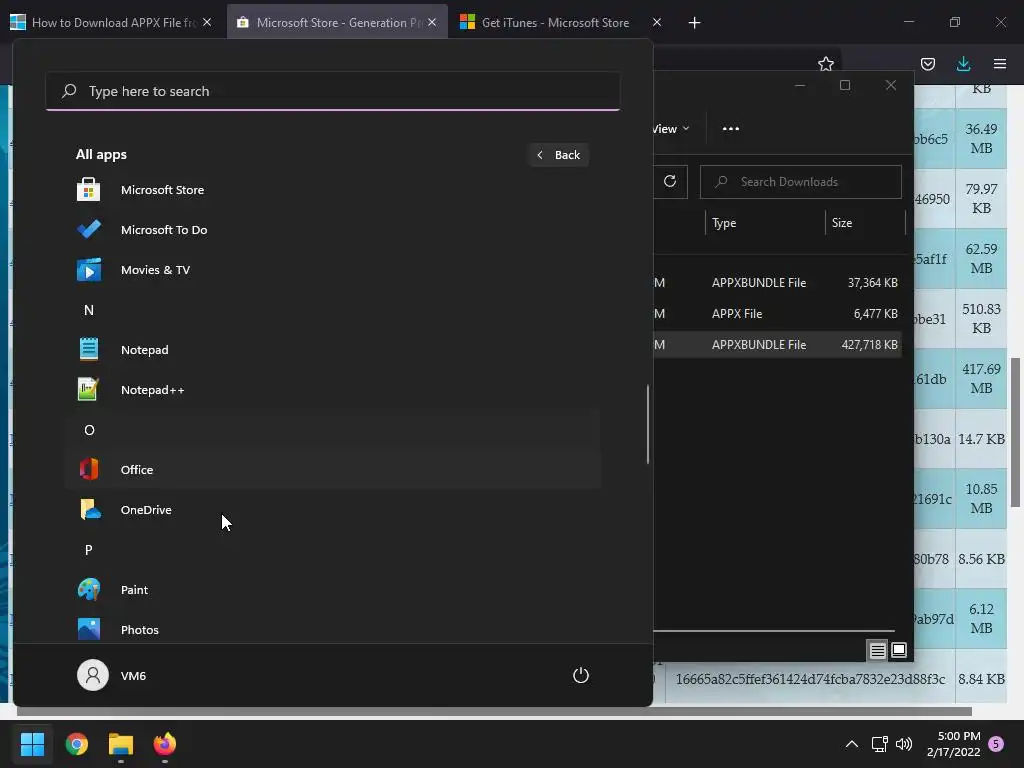Open Microsoft Store from the app list
Image resolution: width=1024 pixels, height=768 pixels.
tap(333, 190)
